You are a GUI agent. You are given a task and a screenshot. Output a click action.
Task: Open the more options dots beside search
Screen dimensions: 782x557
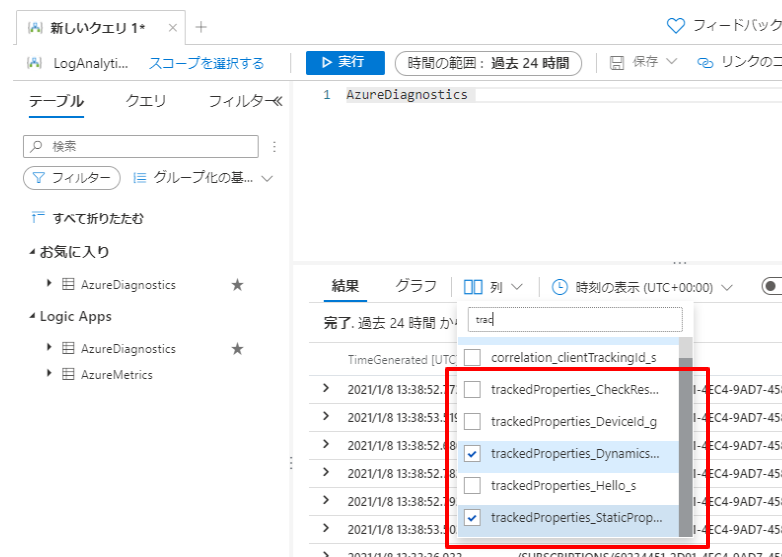click(274, 147)
